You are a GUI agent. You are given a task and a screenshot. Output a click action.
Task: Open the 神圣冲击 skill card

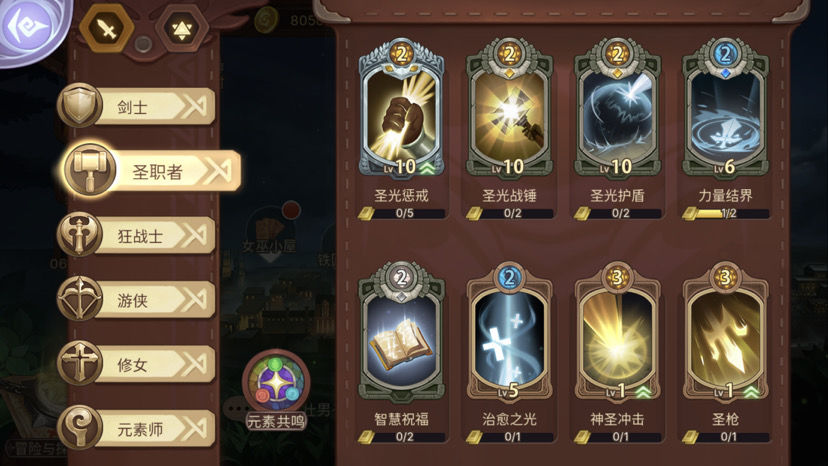617,333
